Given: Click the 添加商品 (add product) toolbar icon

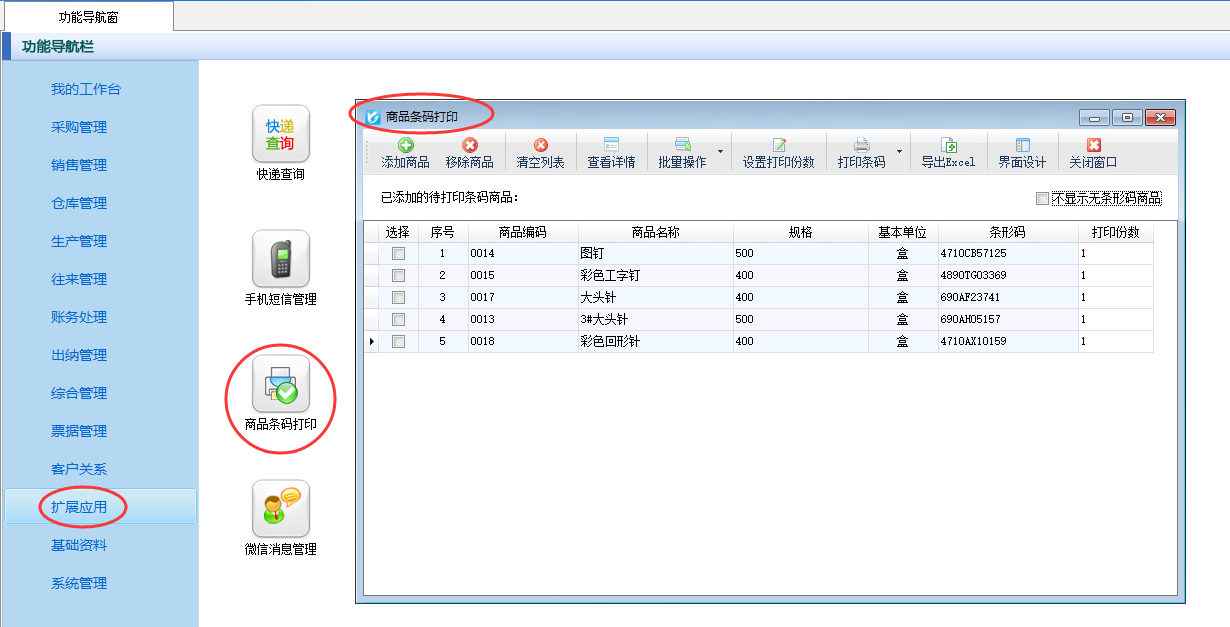Looking at the screenshot, I should [405, 146].
